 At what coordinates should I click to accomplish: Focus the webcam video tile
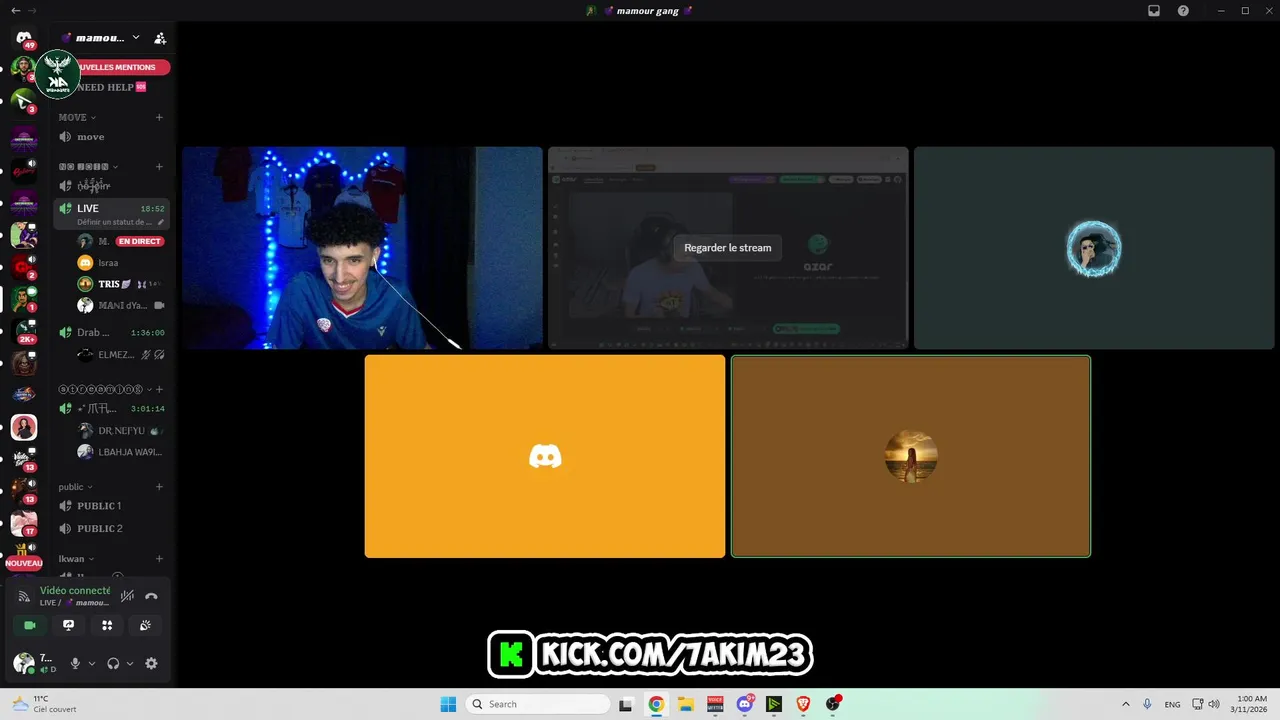(362, 248)
